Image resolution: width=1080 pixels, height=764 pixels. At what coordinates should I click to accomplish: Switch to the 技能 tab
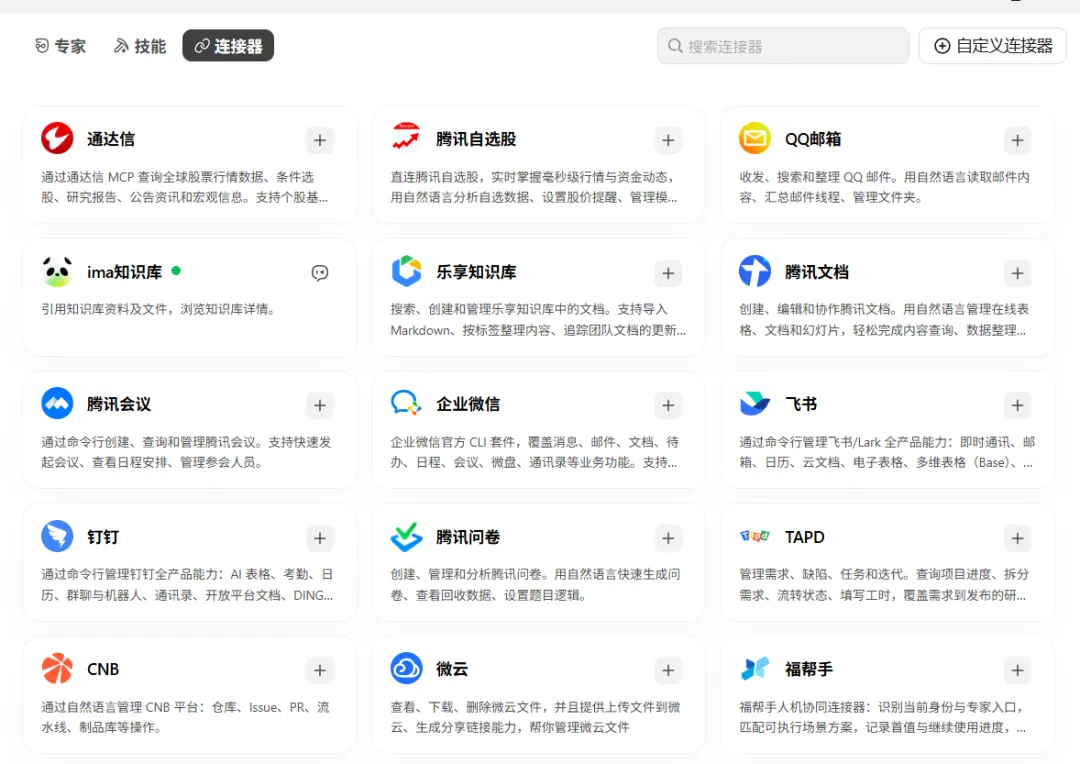(x=140, y=46)
